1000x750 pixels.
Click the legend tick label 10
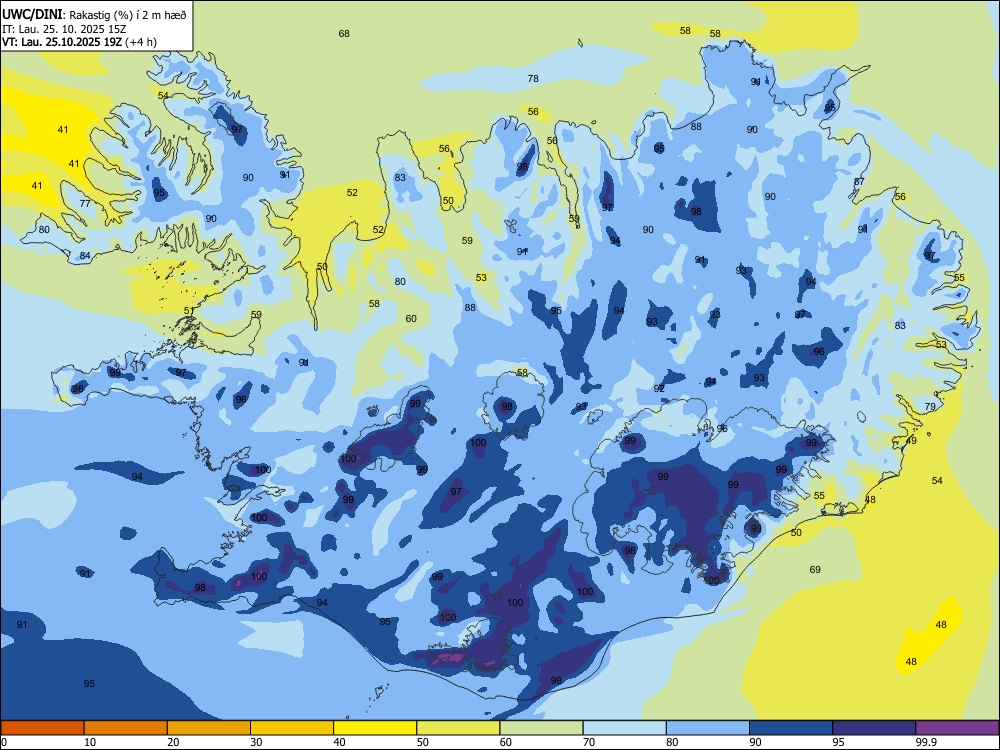coord(90,742)
